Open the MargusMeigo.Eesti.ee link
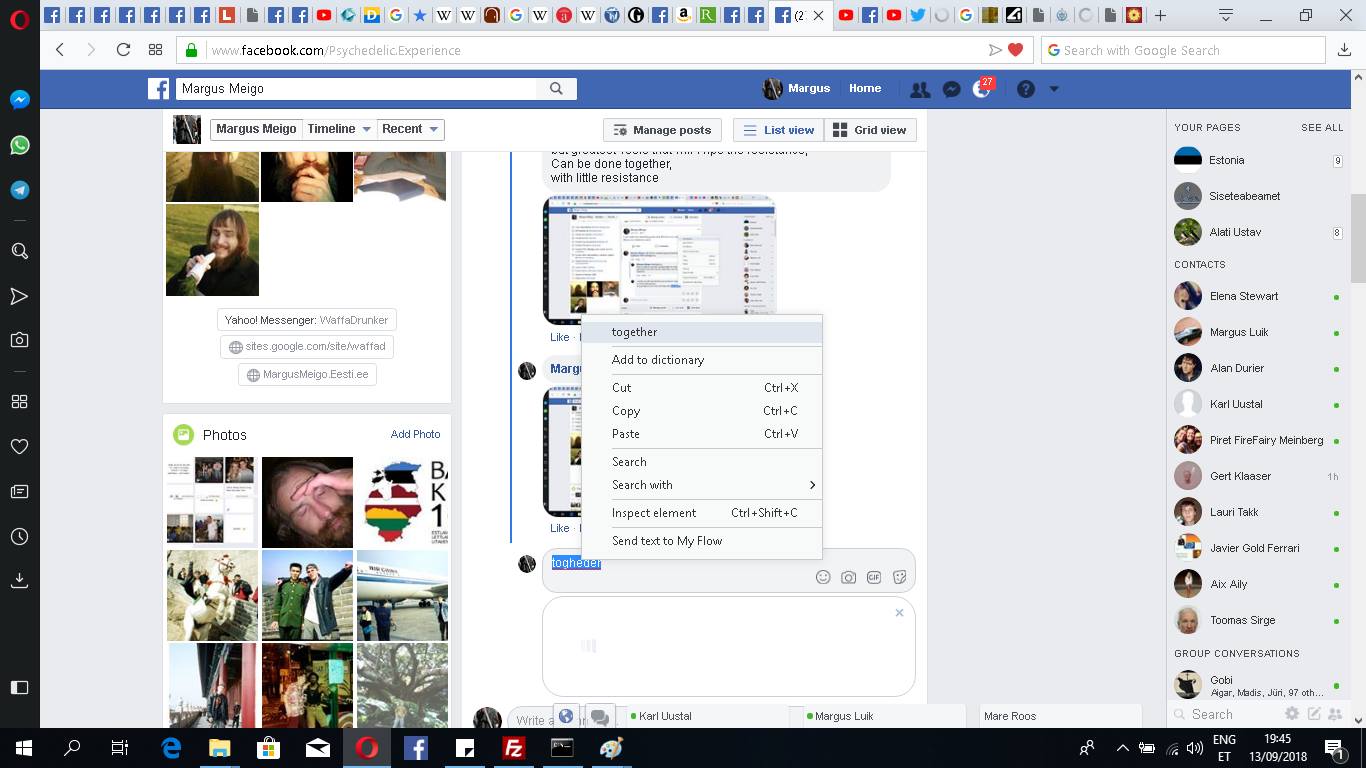The width and height of the screenshot is (1366, 768). (307, 375)
